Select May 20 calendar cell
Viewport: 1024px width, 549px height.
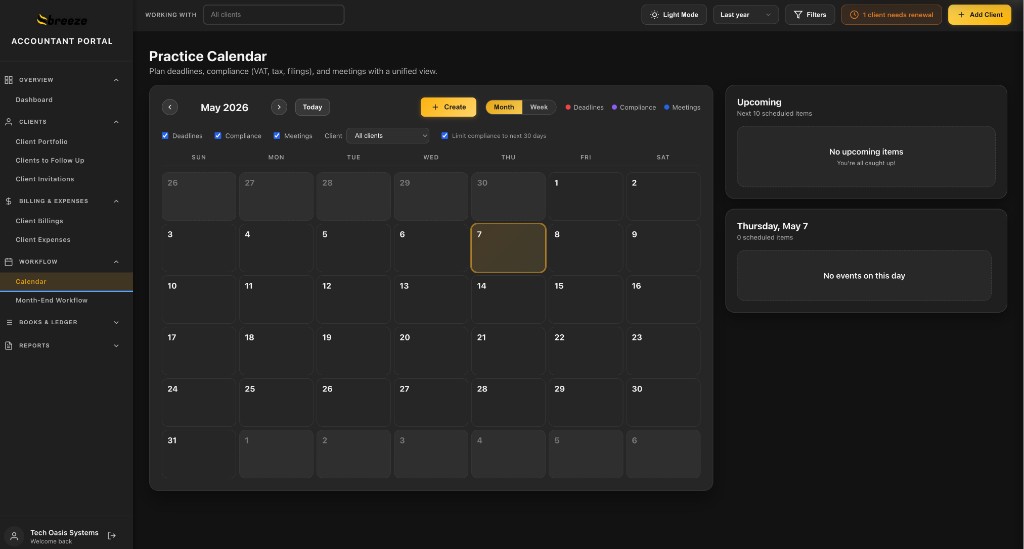click(431, 351)
